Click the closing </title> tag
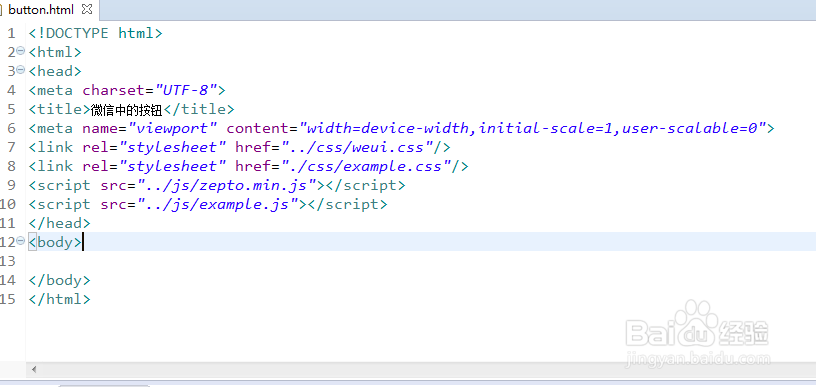Viewport: 816px width, 387px height. [199, 110]
